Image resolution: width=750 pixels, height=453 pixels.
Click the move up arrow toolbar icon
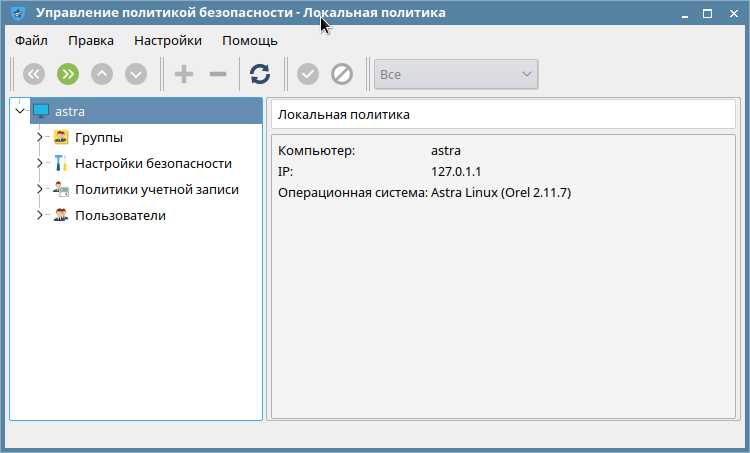(102, 74)
